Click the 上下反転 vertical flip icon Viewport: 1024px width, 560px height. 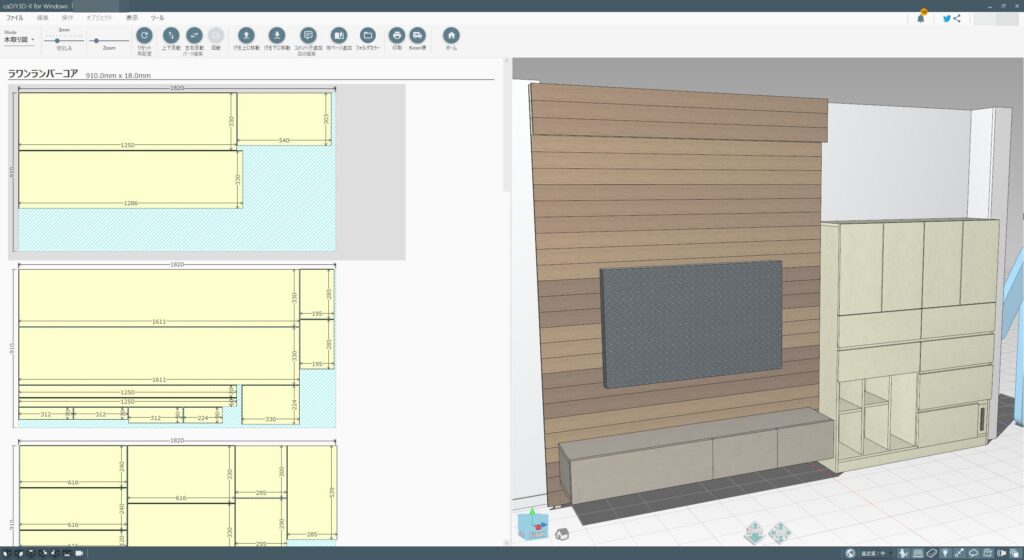(x=171, y=35)
